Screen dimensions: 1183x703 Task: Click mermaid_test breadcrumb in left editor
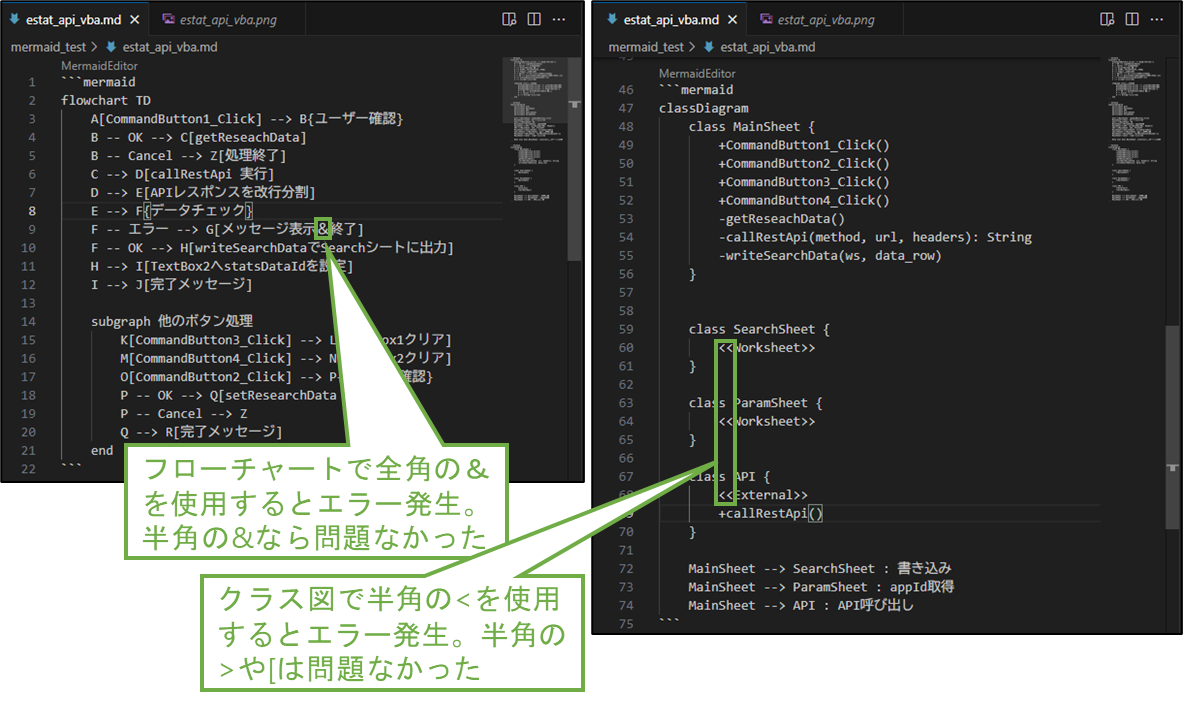coord(48,47)
